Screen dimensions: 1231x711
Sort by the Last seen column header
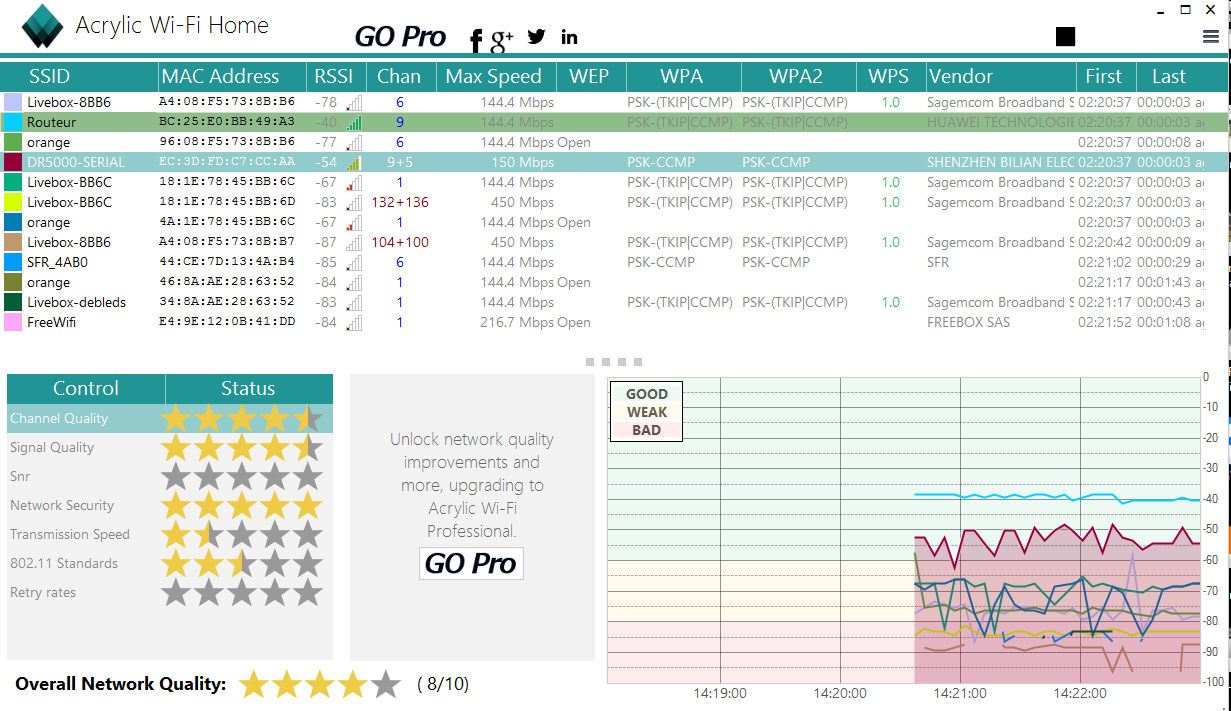click(x=1169, y=77)
